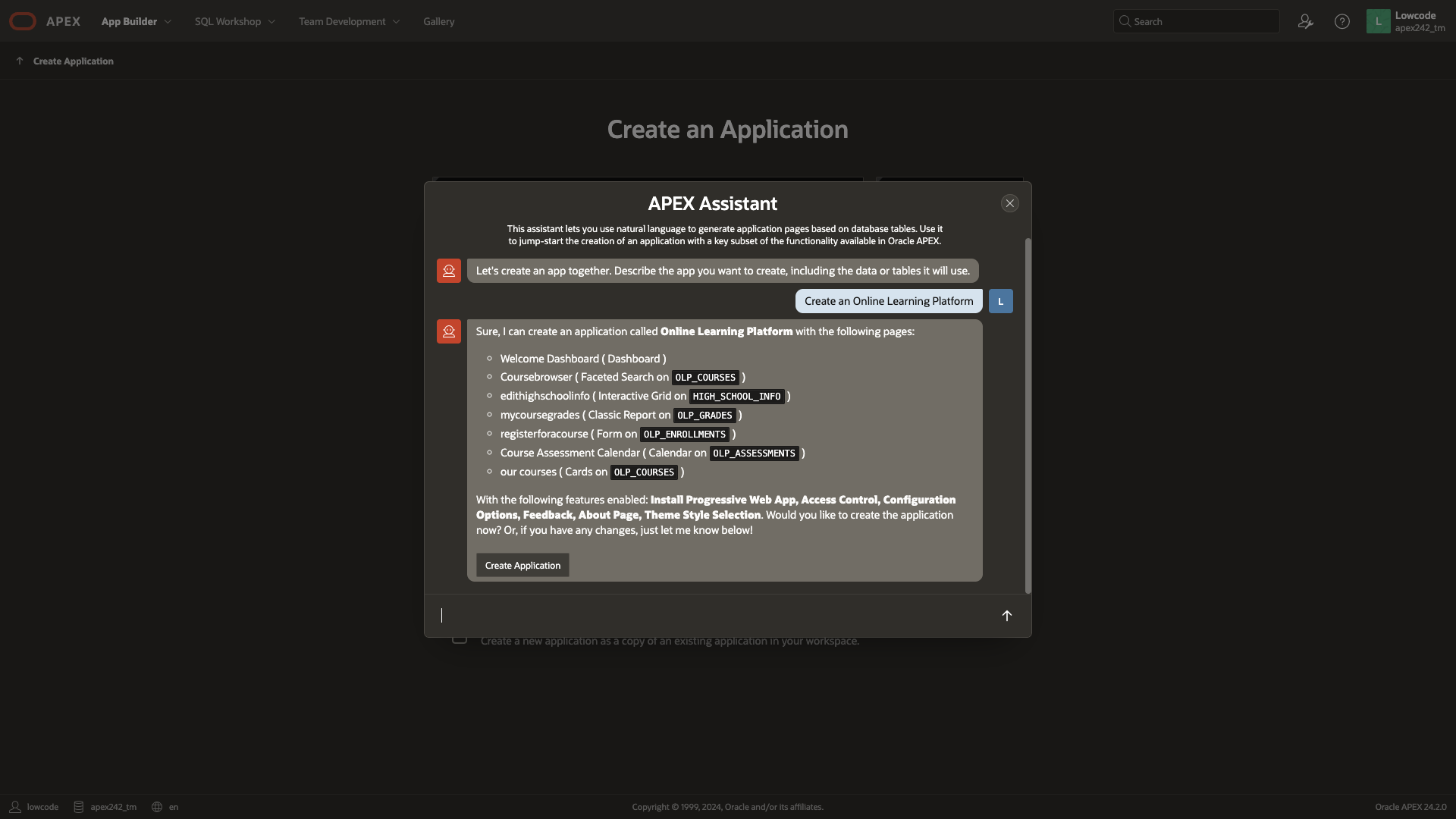Click the globe language icon in footer

click(157, 807)
